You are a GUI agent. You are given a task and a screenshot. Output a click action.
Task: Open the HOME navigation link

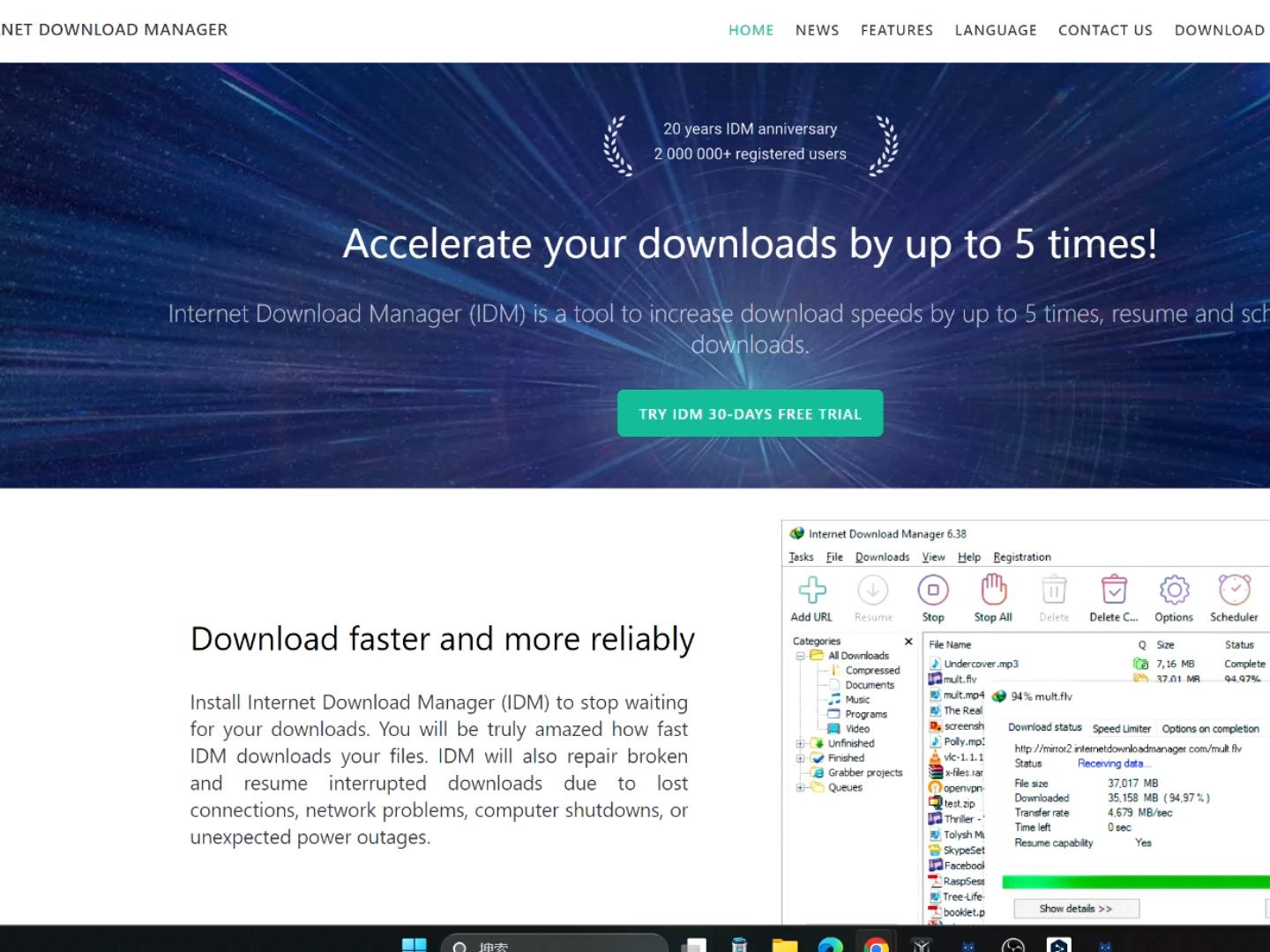(751, 30)
